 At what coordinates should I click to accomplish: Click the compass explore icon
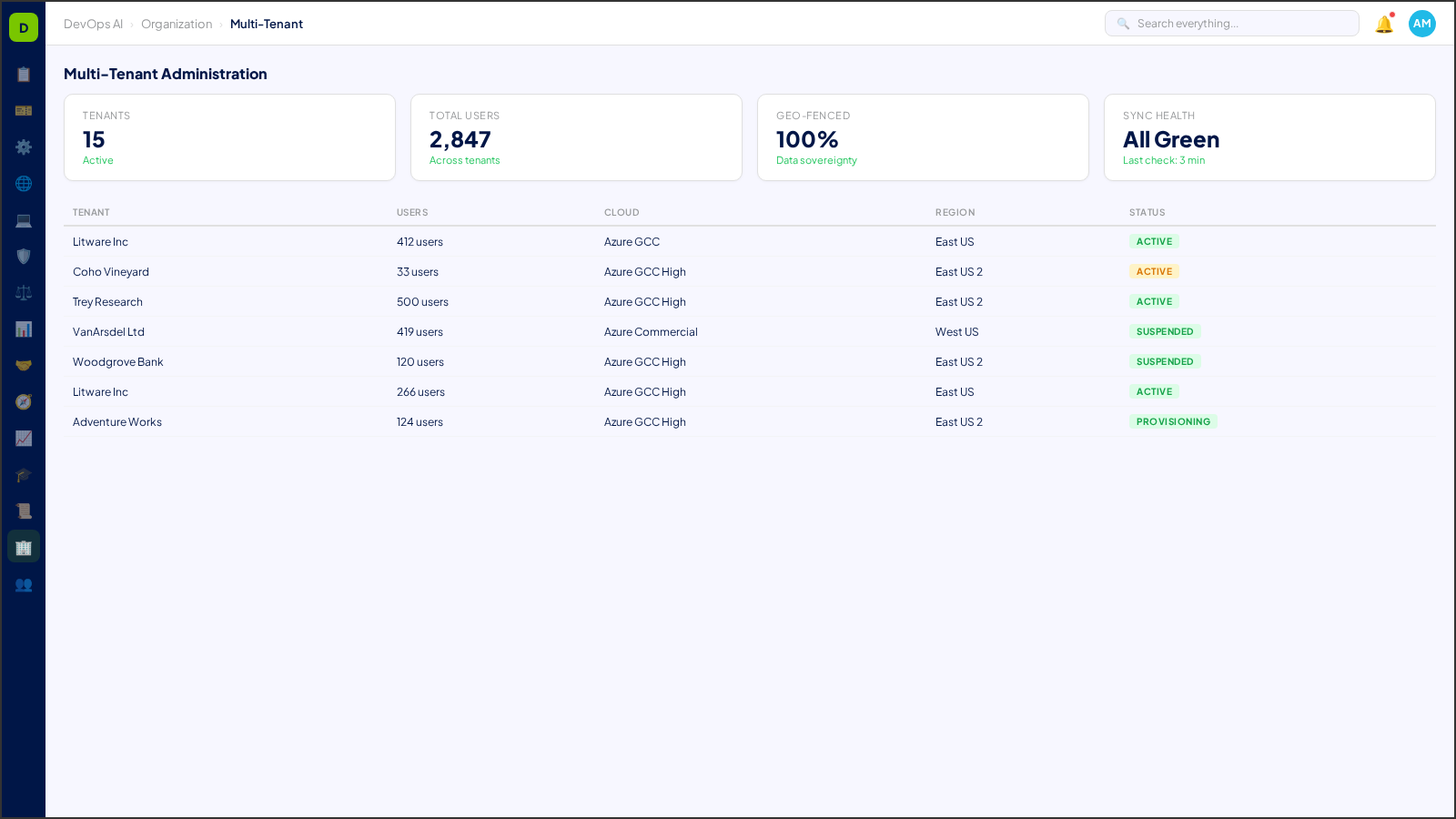24,401
